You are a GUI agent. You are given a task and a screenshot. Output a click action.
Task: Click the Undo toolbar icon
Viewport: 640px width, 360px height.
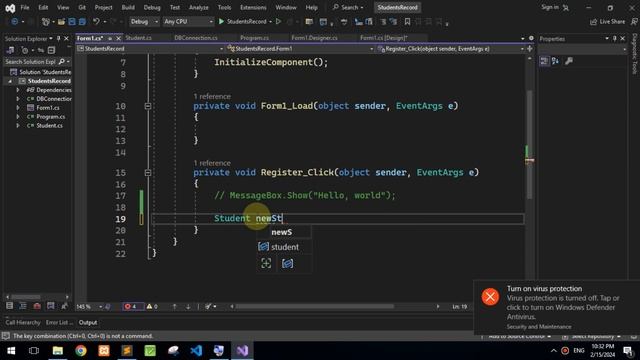point(96,22)
